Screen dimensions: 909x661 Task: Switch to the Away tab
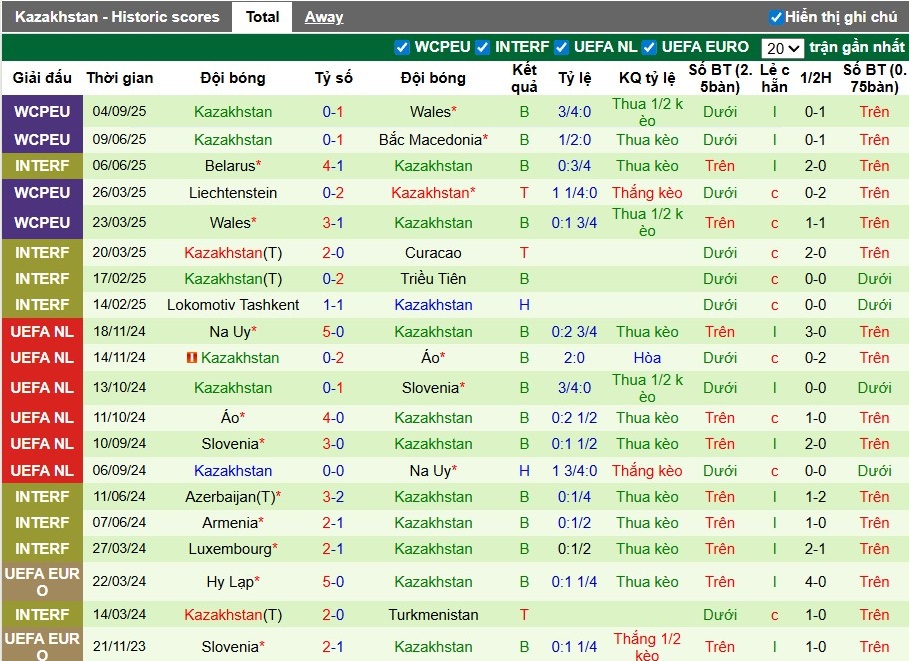pos(323,17)
